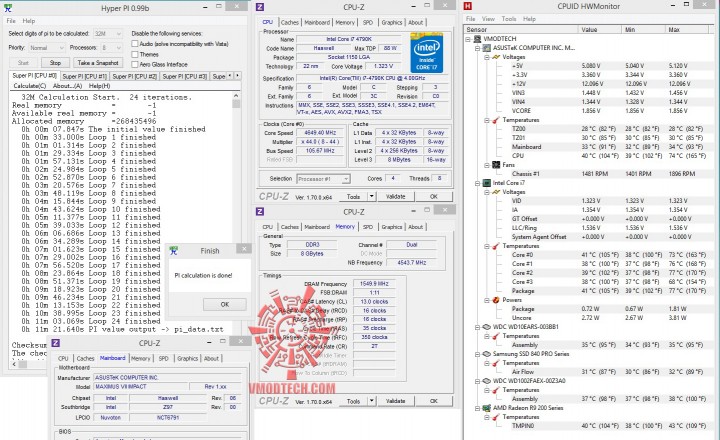Click the Hyper PI app icon in title bar
Screen dimensions: 720x440
(8, 8)
